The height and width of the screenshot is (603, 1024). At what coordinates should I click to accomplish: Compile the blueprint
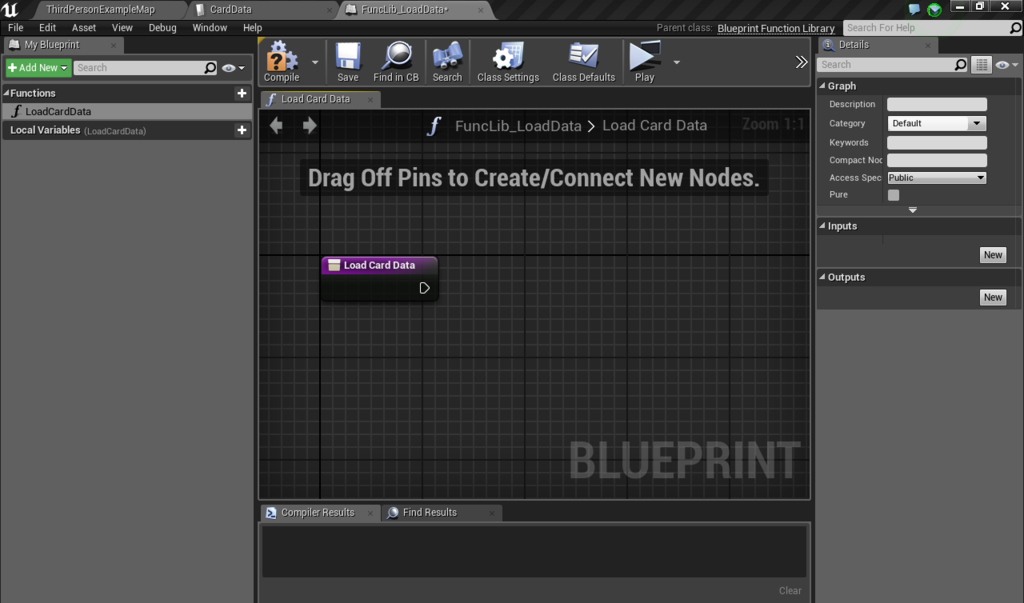[281, 62]
